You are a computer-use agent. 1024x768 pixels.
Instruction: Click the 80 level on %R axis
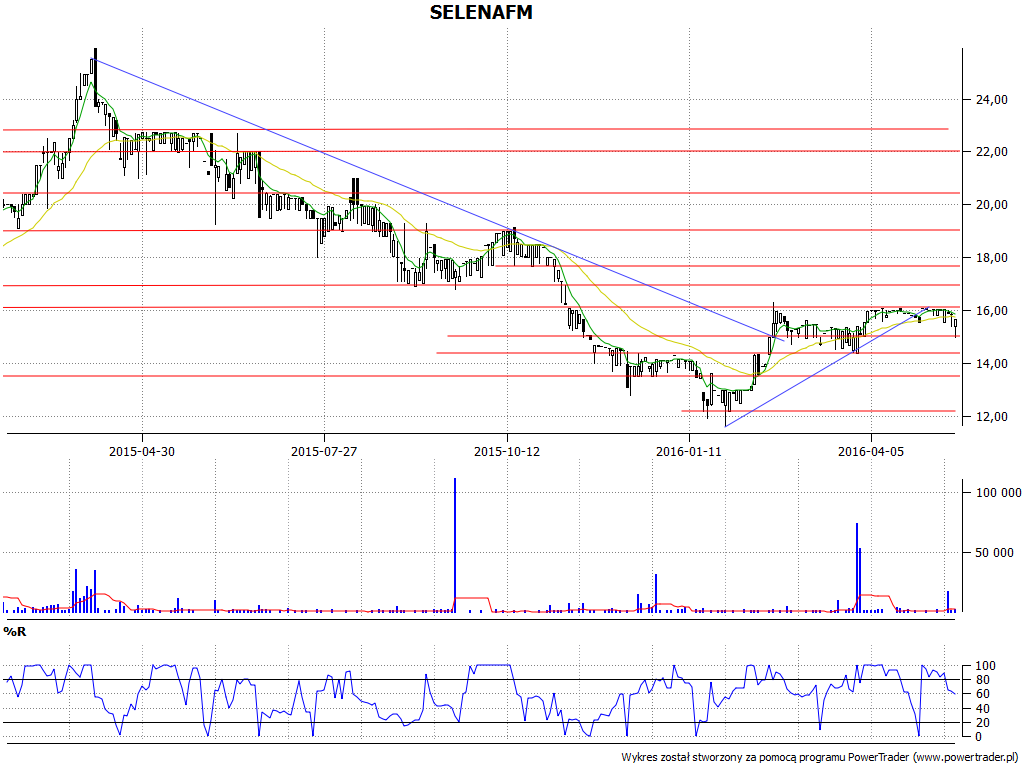pyautogui.click(x=982, y=680)
